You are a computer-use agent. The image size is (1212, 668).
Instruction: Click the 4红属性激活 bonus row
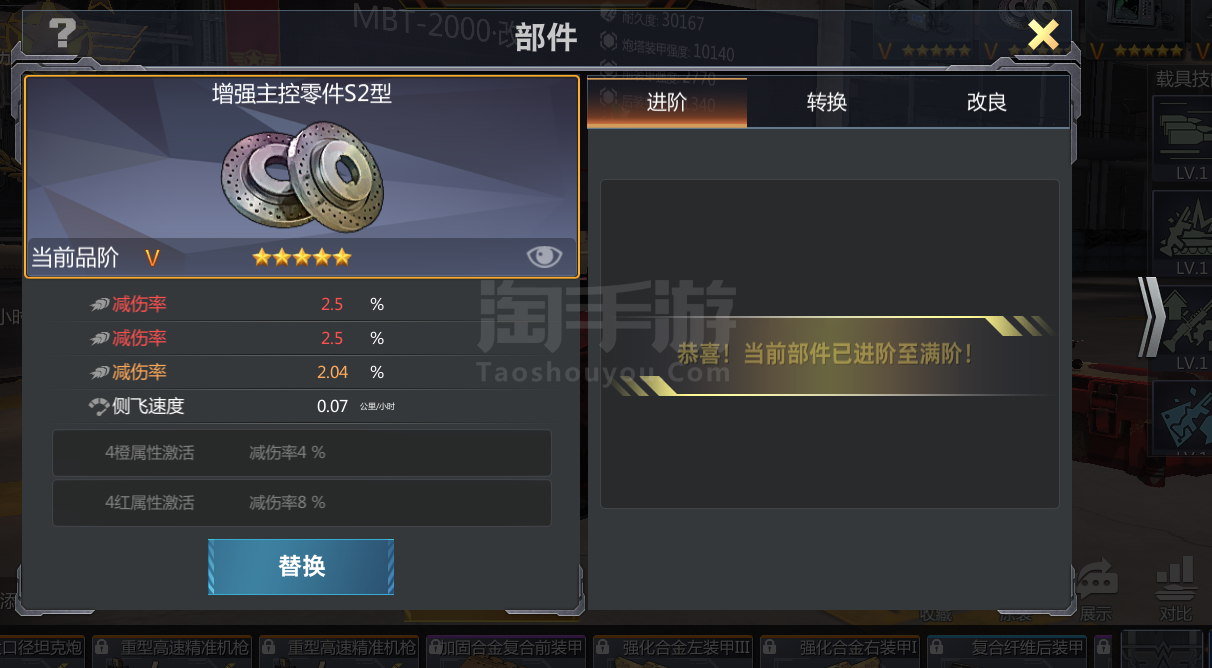coord(302,503)
